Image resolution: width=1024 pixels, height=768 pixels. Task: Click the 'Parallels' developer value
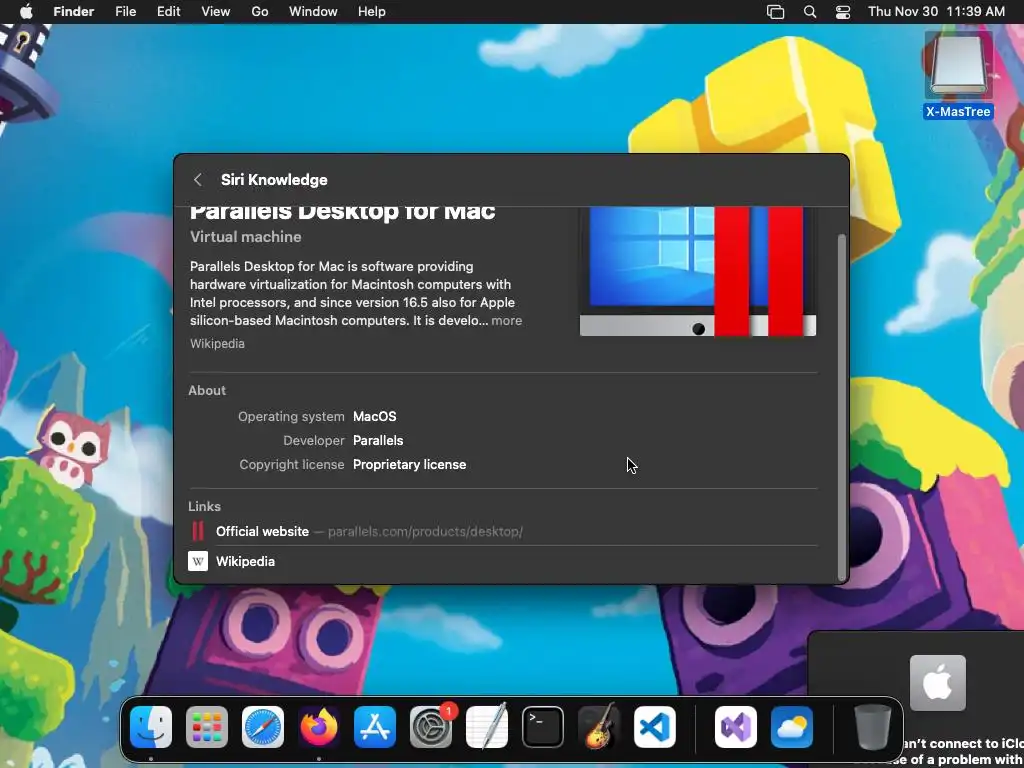378,441
